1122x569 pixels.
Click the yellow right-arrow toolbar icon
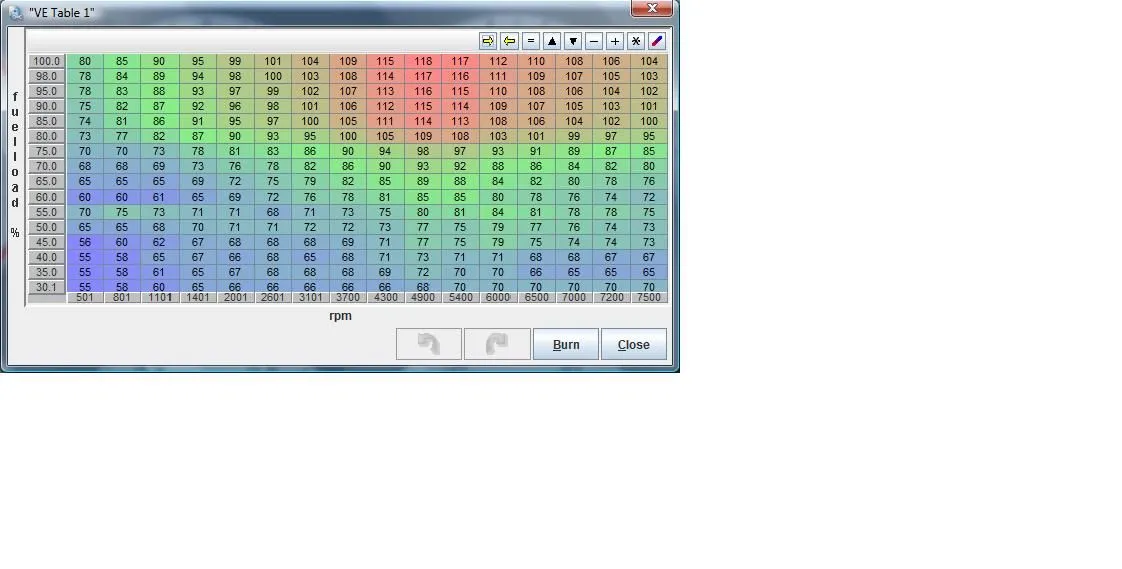click(488, 41)
